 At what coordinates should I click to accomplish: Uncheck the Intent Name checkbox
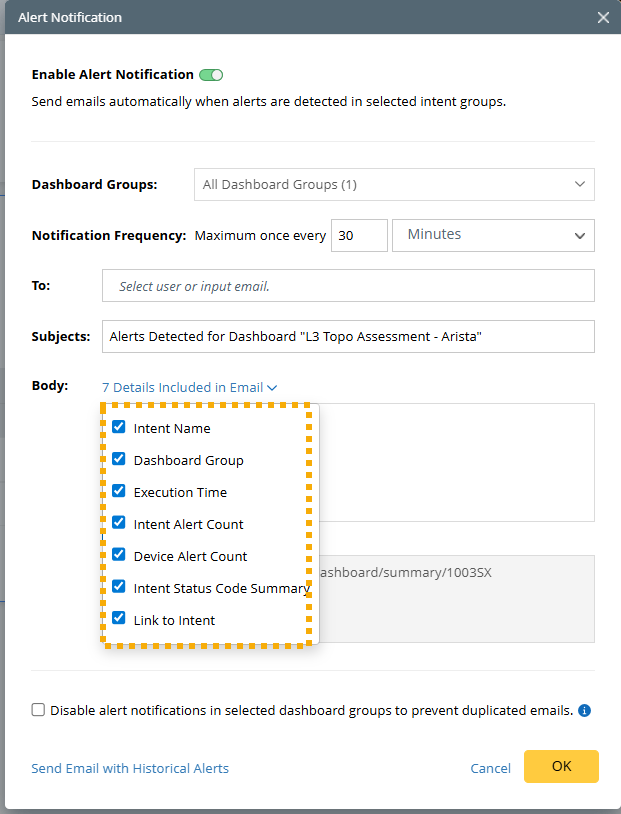tap(119, 426)
